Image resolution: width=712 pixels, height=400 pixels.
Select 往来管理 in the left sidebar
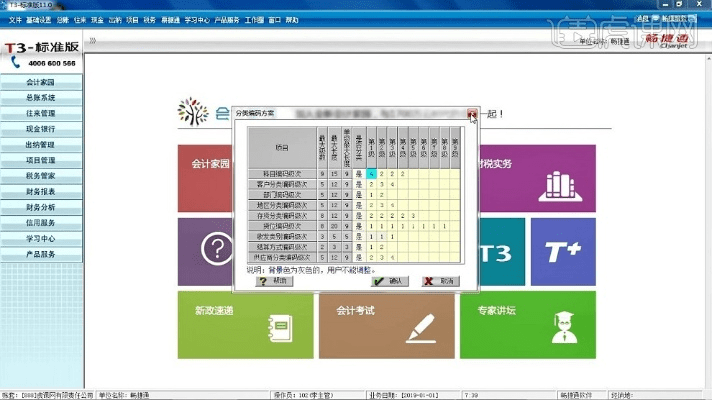[x=41, y=114]
